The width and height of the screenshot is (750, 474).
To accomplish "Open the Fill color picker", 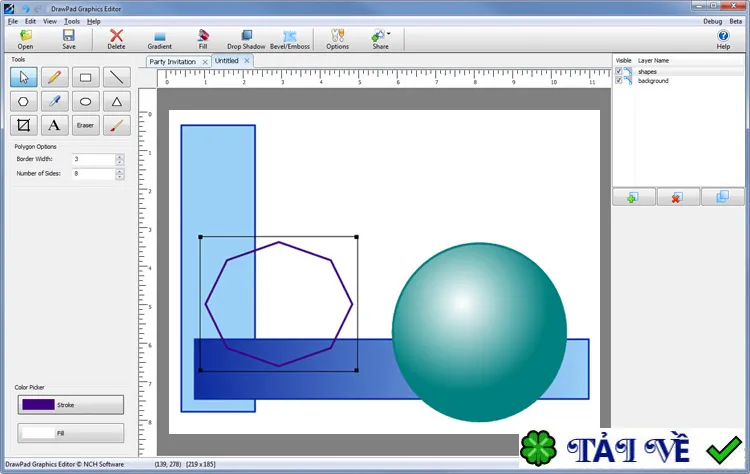I will (71, 433).
